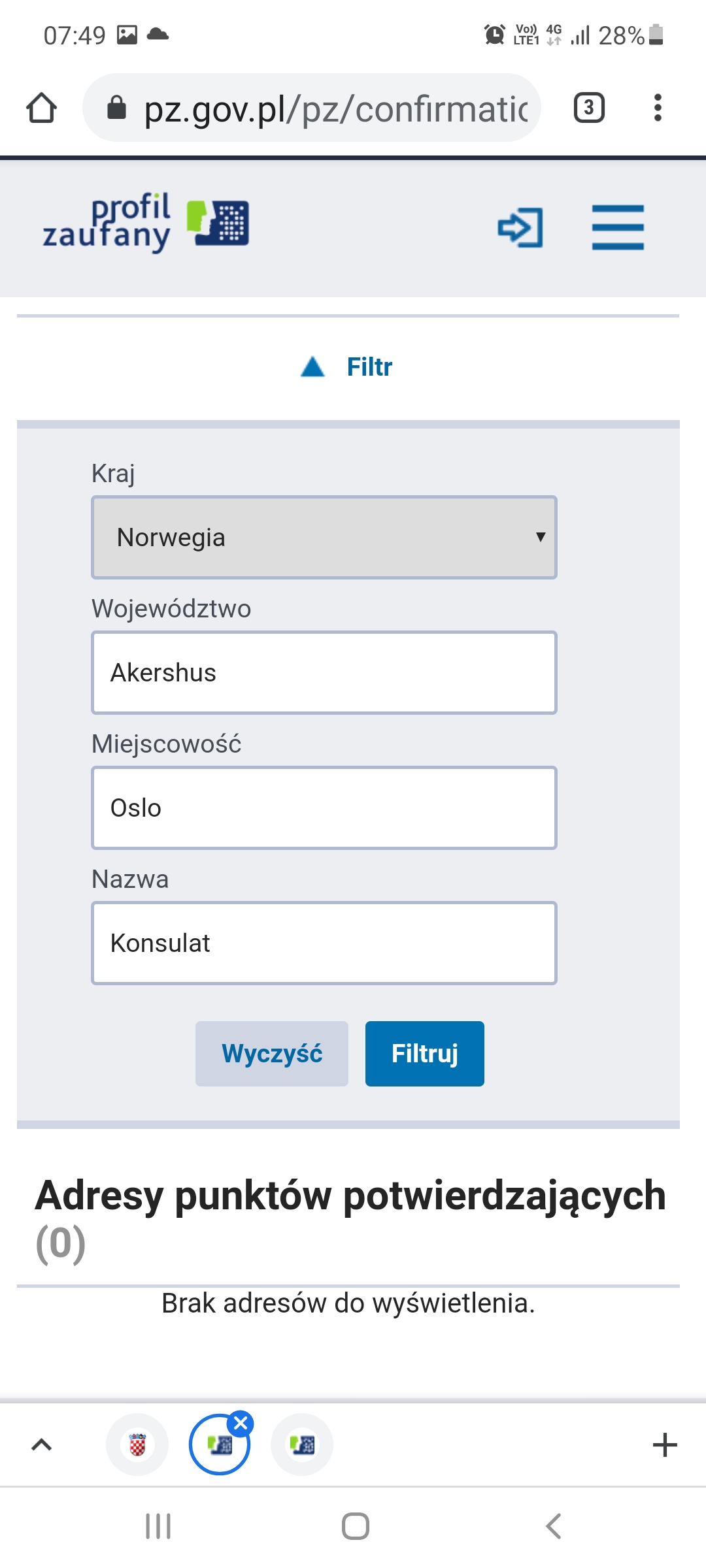Tap the home navigation button
The width and height of the screenshot is (706, 1568).
(353, 1527)
